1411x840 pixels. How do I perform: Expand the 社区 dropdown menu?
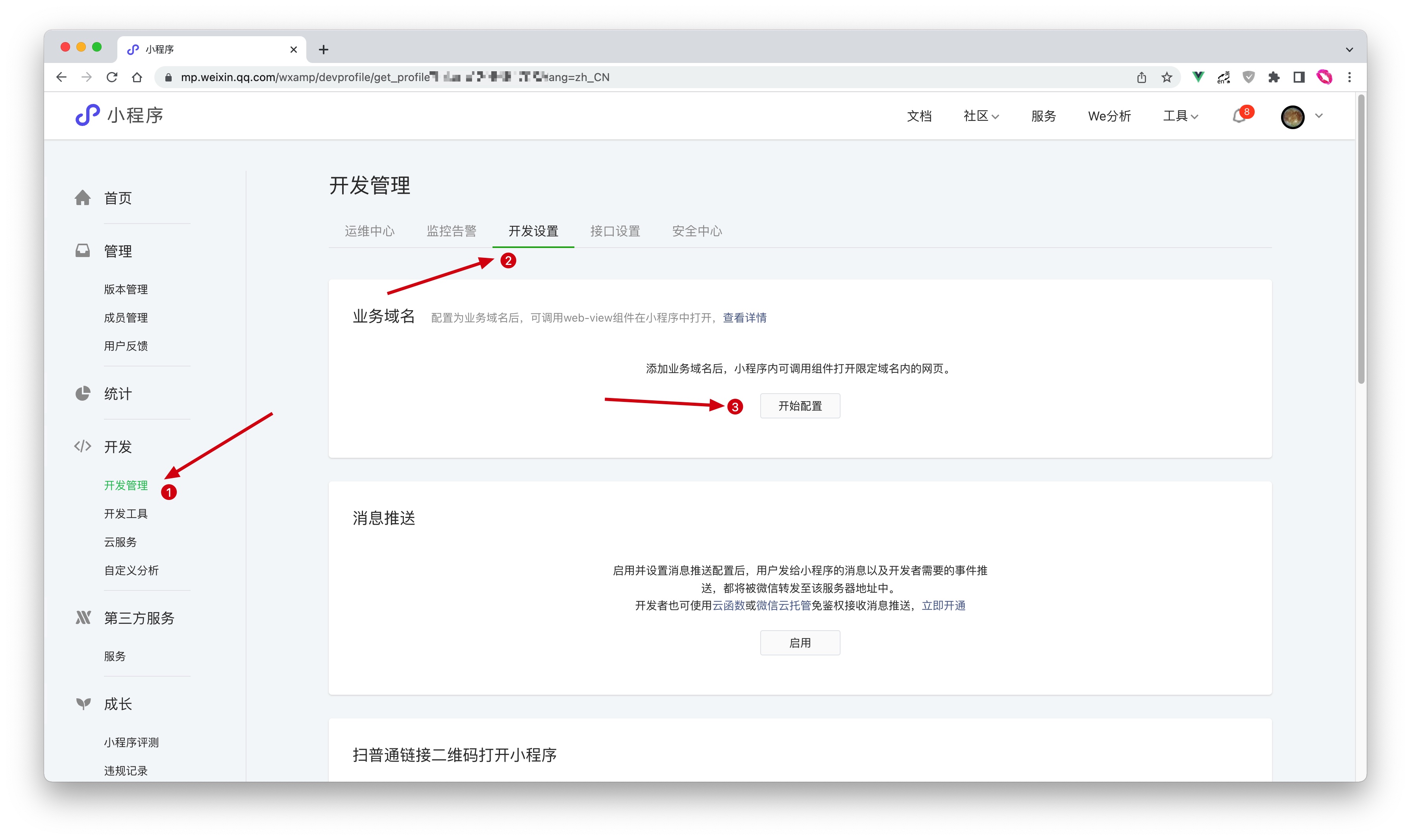pyautogui.click(x=981, y=116)
